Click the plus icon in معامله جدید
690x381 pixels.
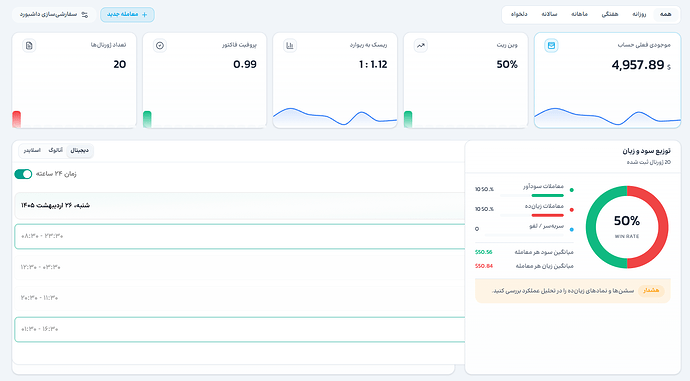[x=145, y=15]
